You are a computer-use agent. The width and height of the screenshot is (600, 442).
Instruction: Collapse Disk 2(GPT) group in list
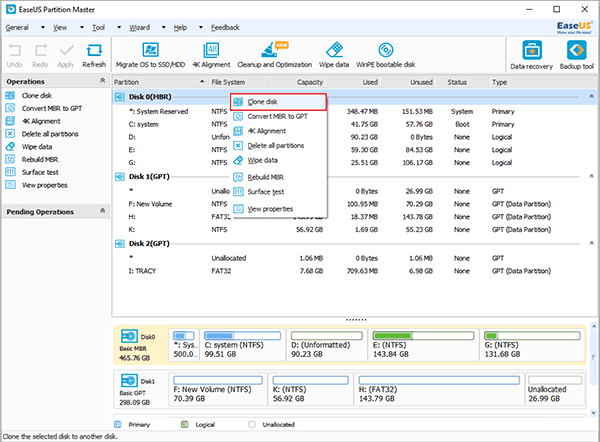pyautogui.click(x=592, y=243)
